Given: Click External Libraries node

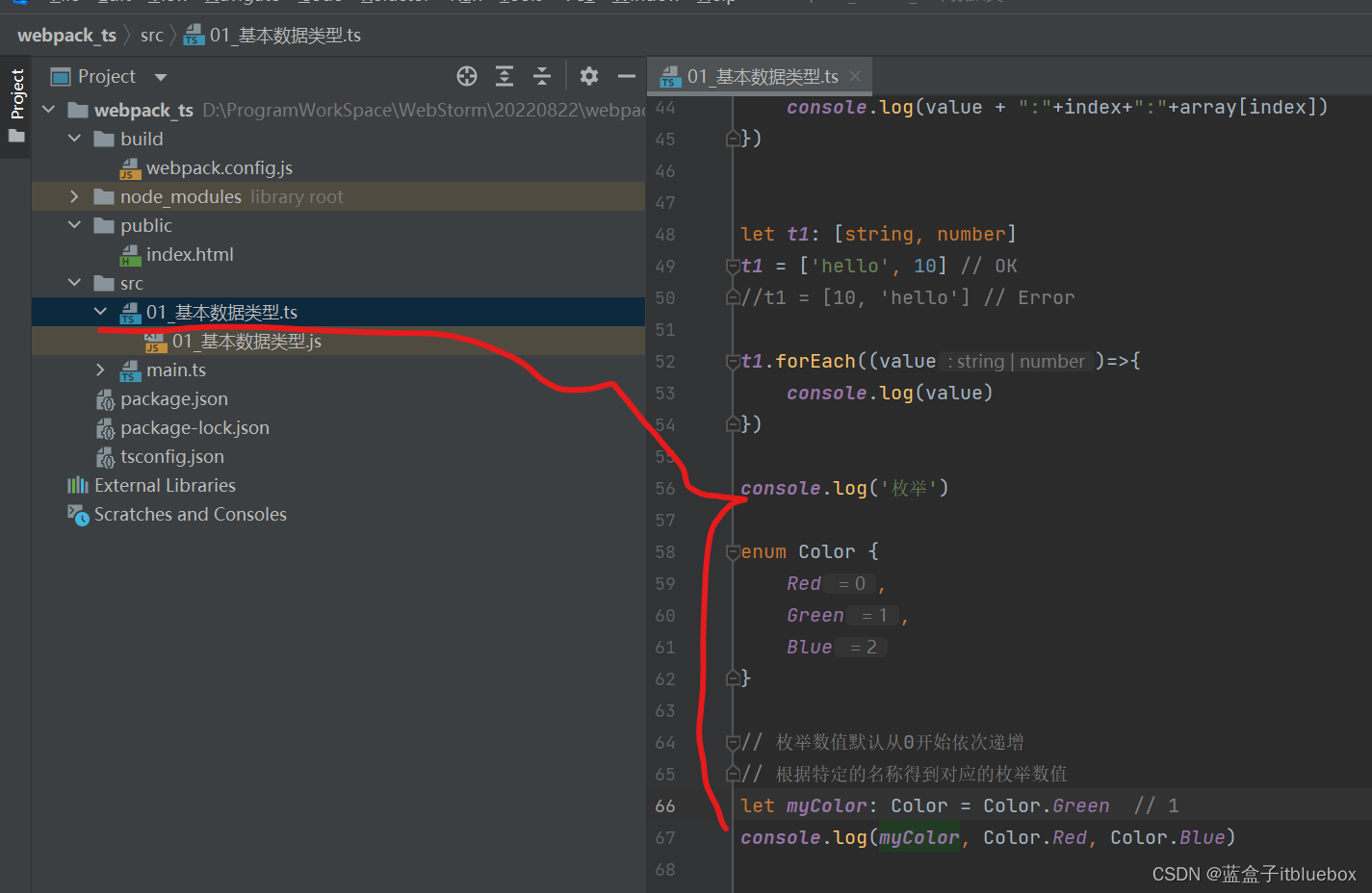Looking at the screenshot, I should 165,485.
